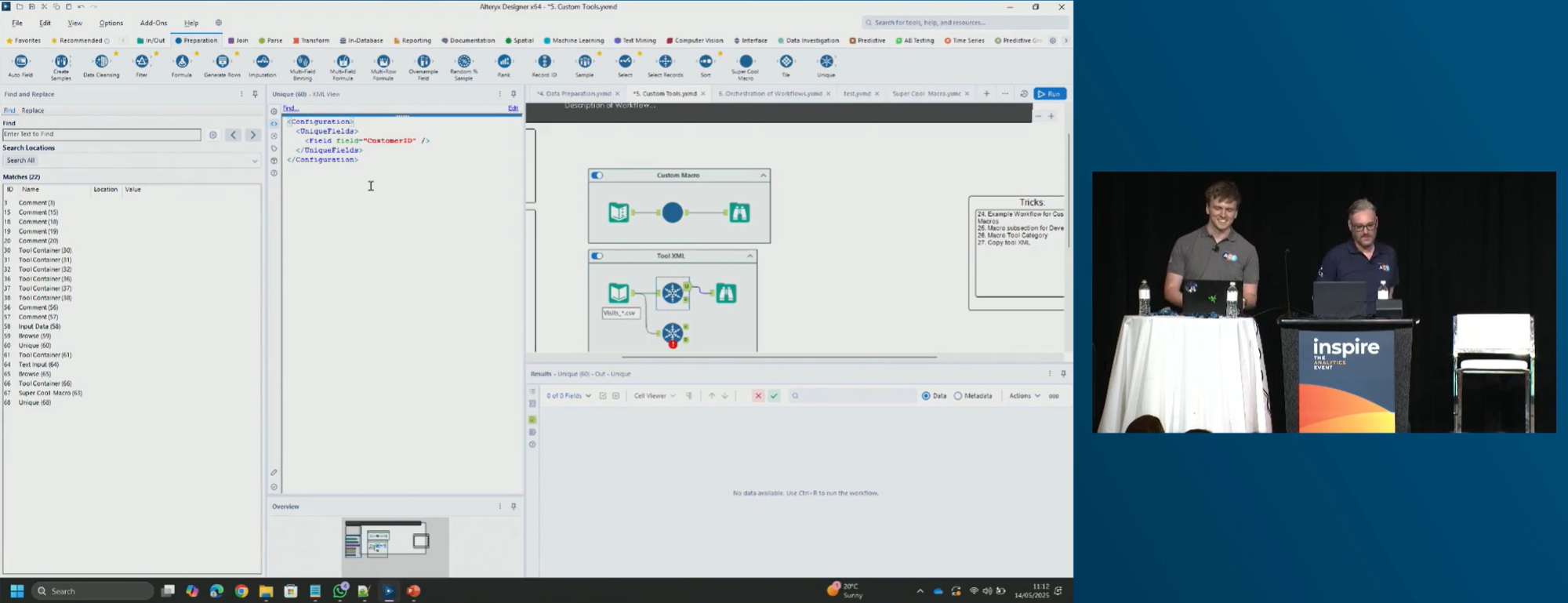This screenshot has width=1568, height=603.
Task: Select the Random % Sample tool
Action: tap(464, 66)
